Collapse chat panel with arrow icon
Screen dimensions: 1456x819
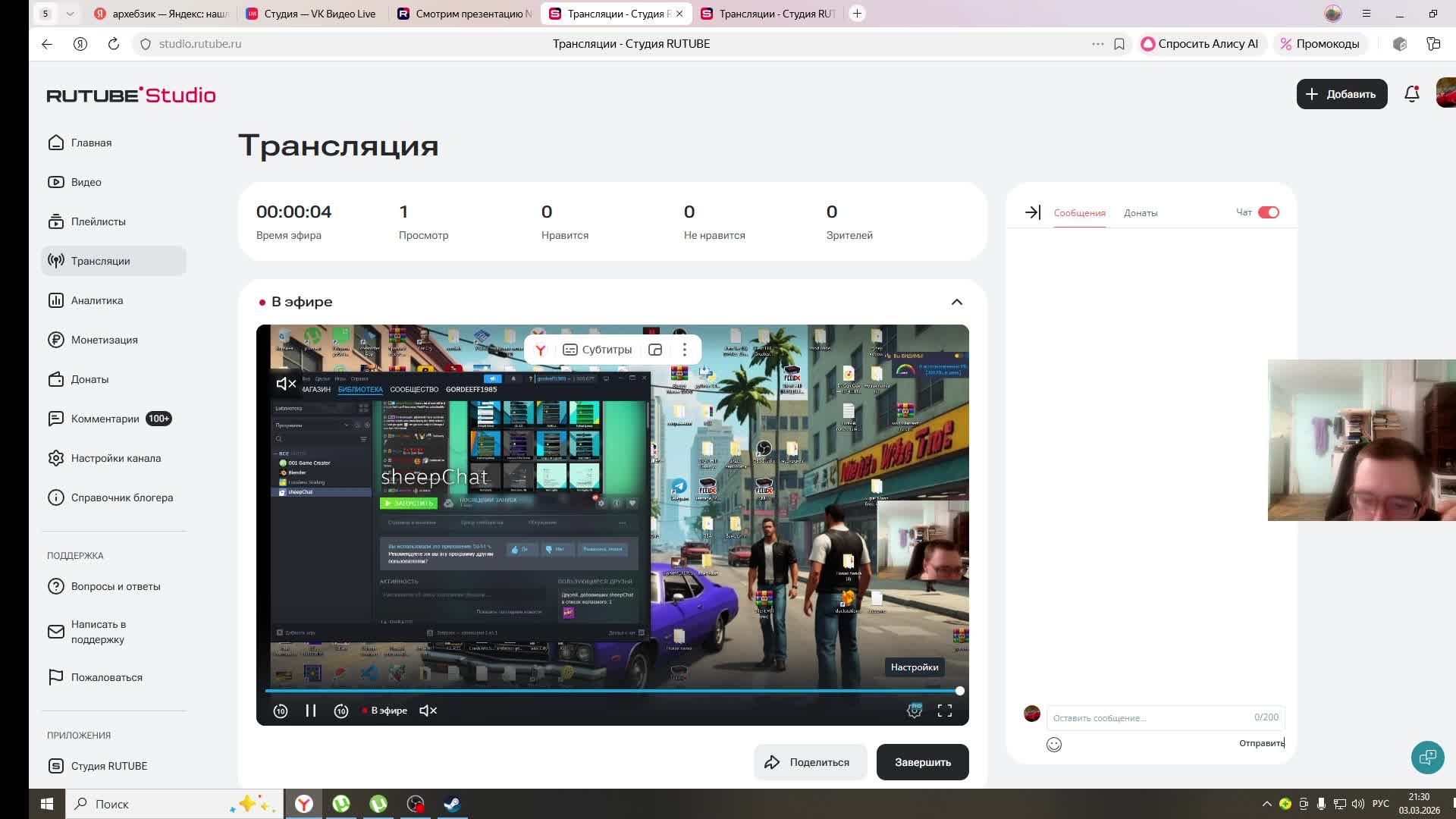[1032, 212]
